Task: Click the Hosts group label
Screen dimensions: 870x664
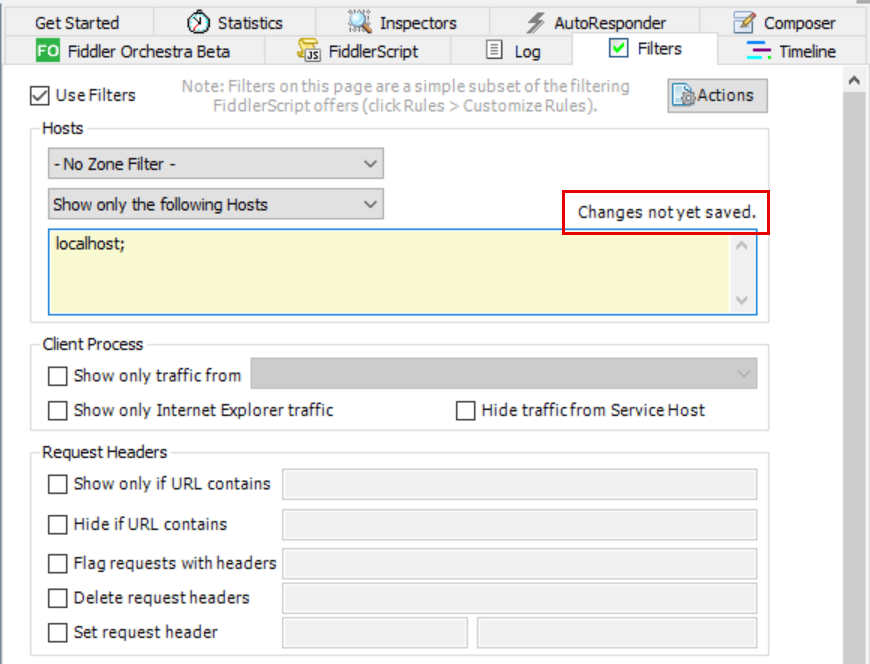Action: pyautogui.click(x=63, y=129)
